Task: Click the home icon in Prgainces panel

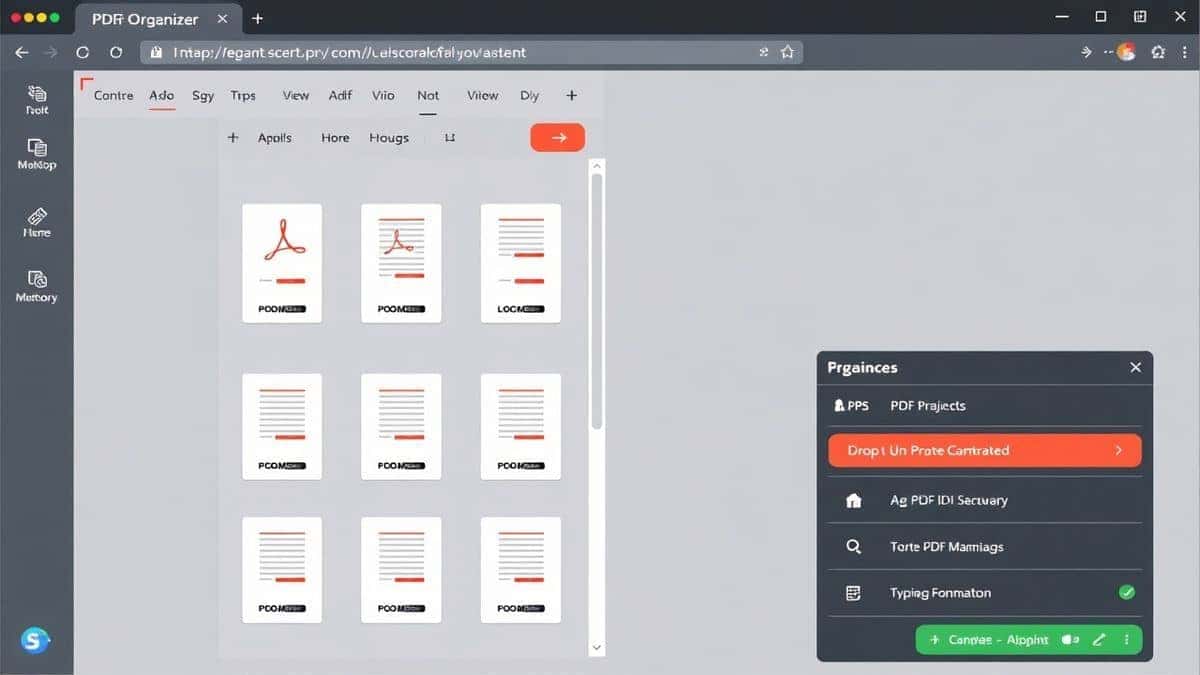Action: tap(854, 500)
